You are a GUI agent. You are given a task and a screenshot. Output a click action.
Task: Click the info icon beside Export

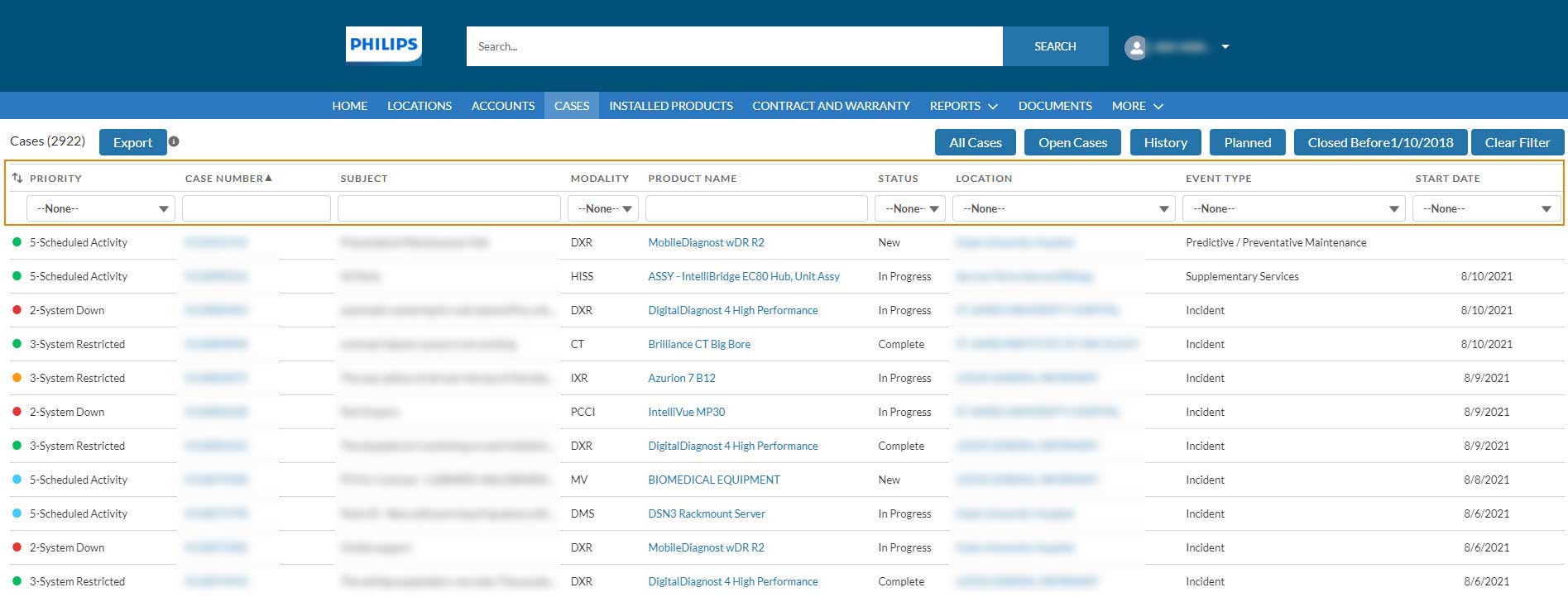coord(174,141)
